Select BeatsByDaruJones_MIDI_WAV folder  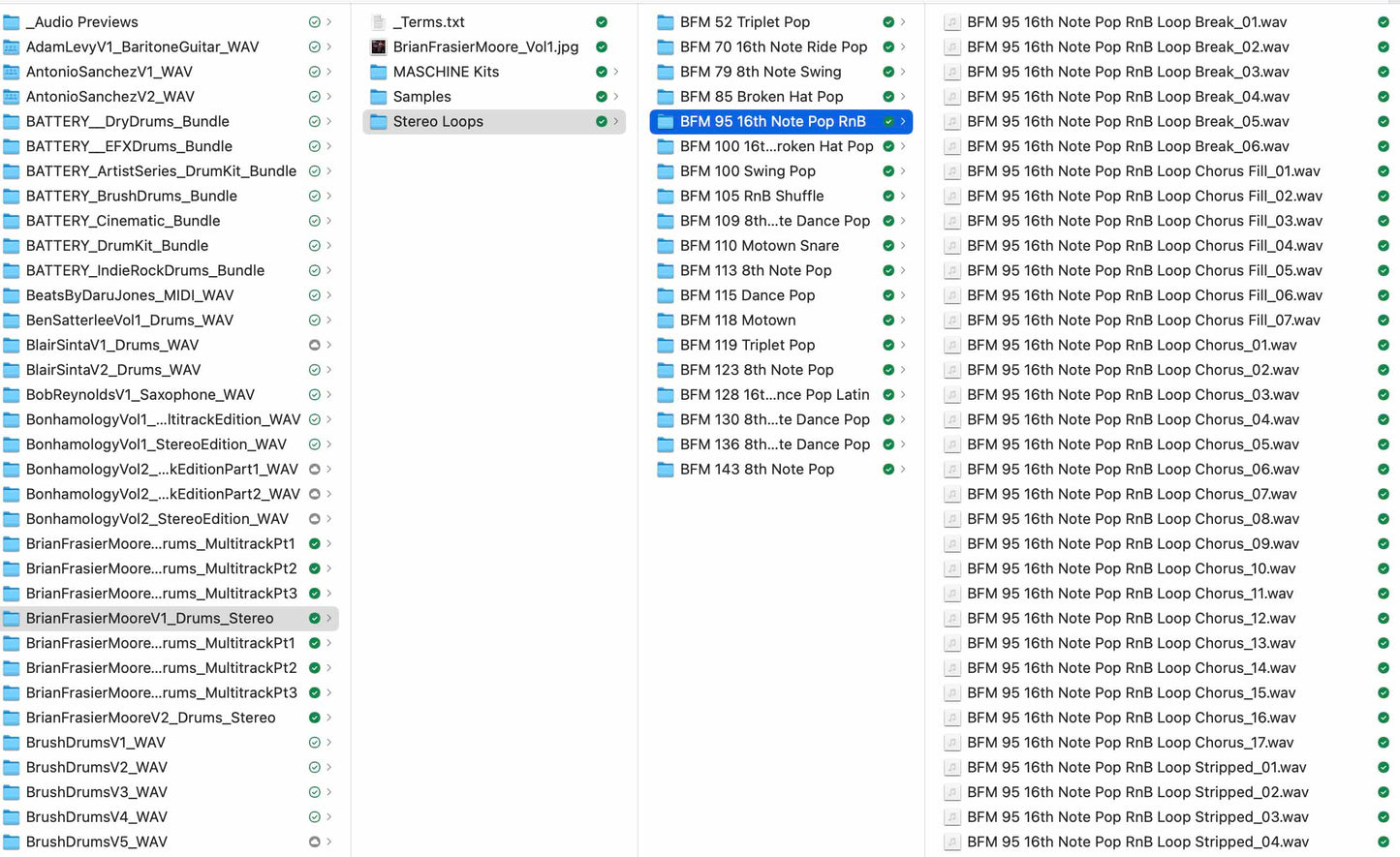click(130, 295)
